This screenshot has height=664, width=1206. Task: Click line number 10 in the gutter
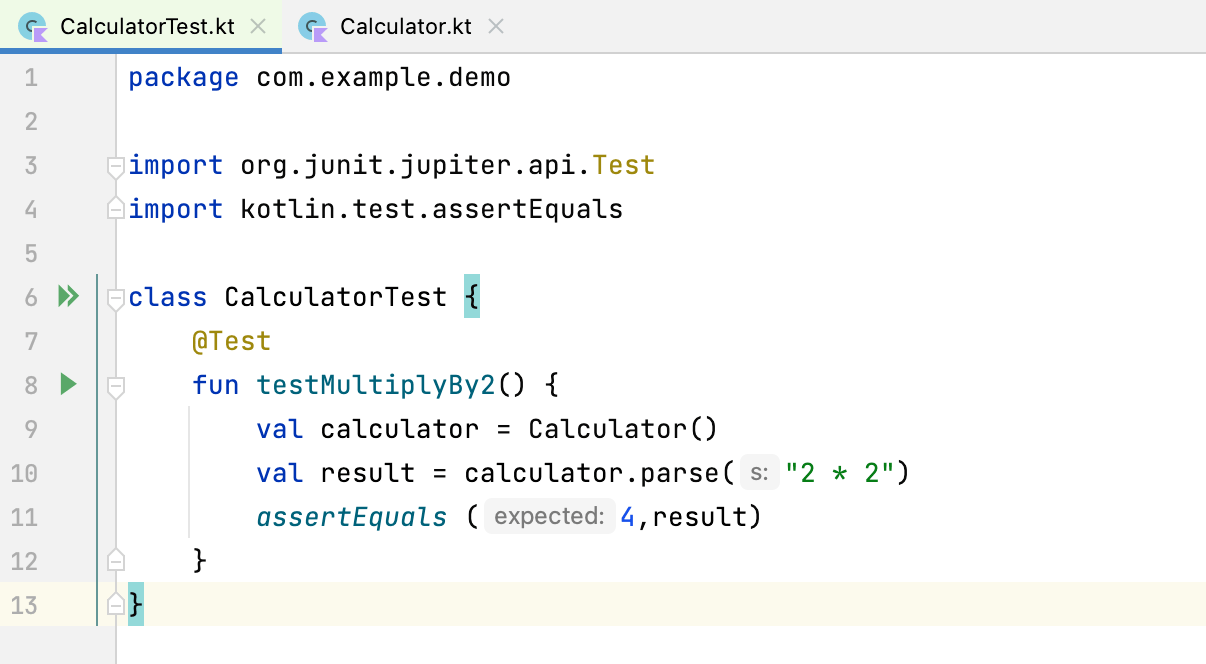25,472
